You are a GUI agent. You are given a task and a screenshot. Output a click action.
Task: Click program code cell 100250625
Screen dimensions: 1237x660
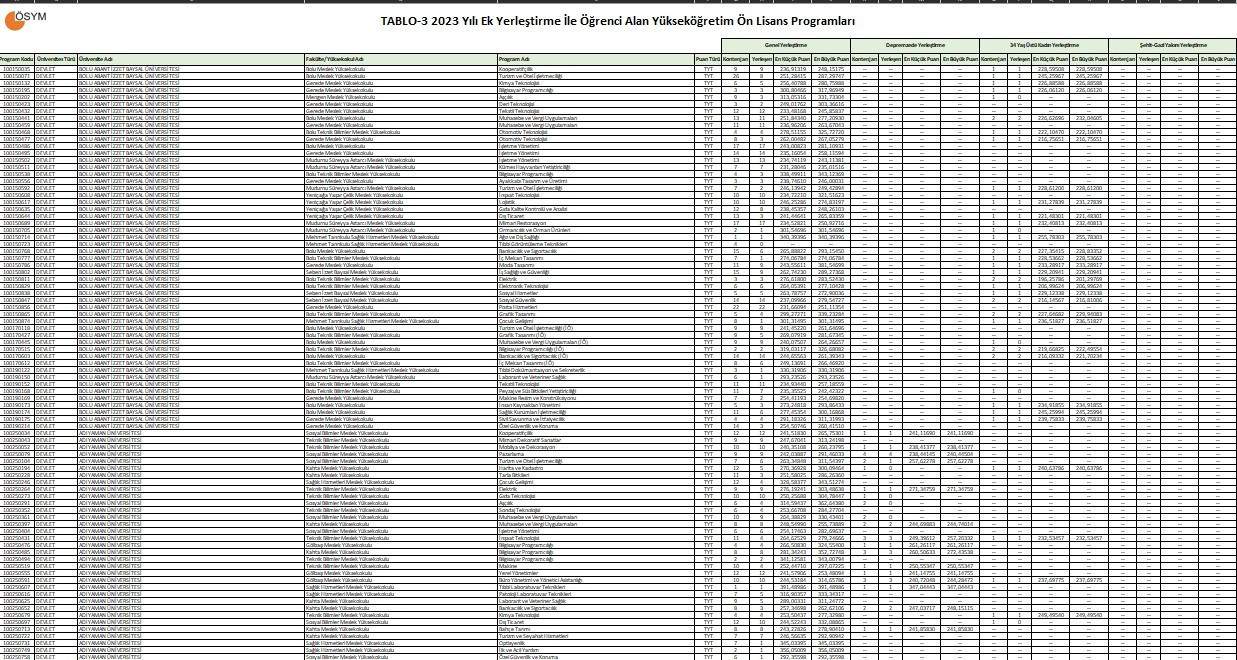click(17, 600)
